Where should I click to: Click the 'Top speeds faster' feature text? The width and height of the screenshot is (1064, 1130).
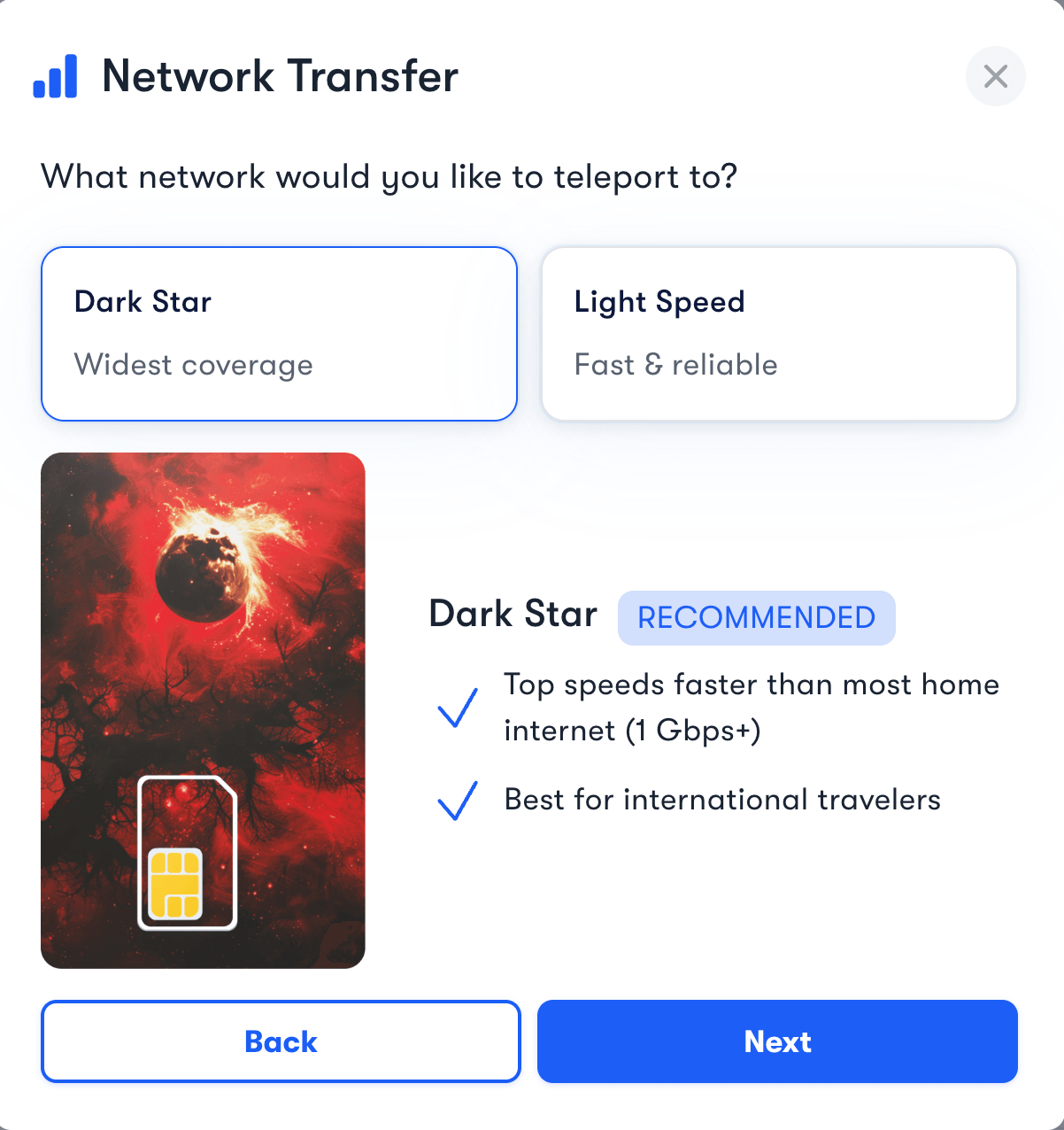(x=752, y=708)
